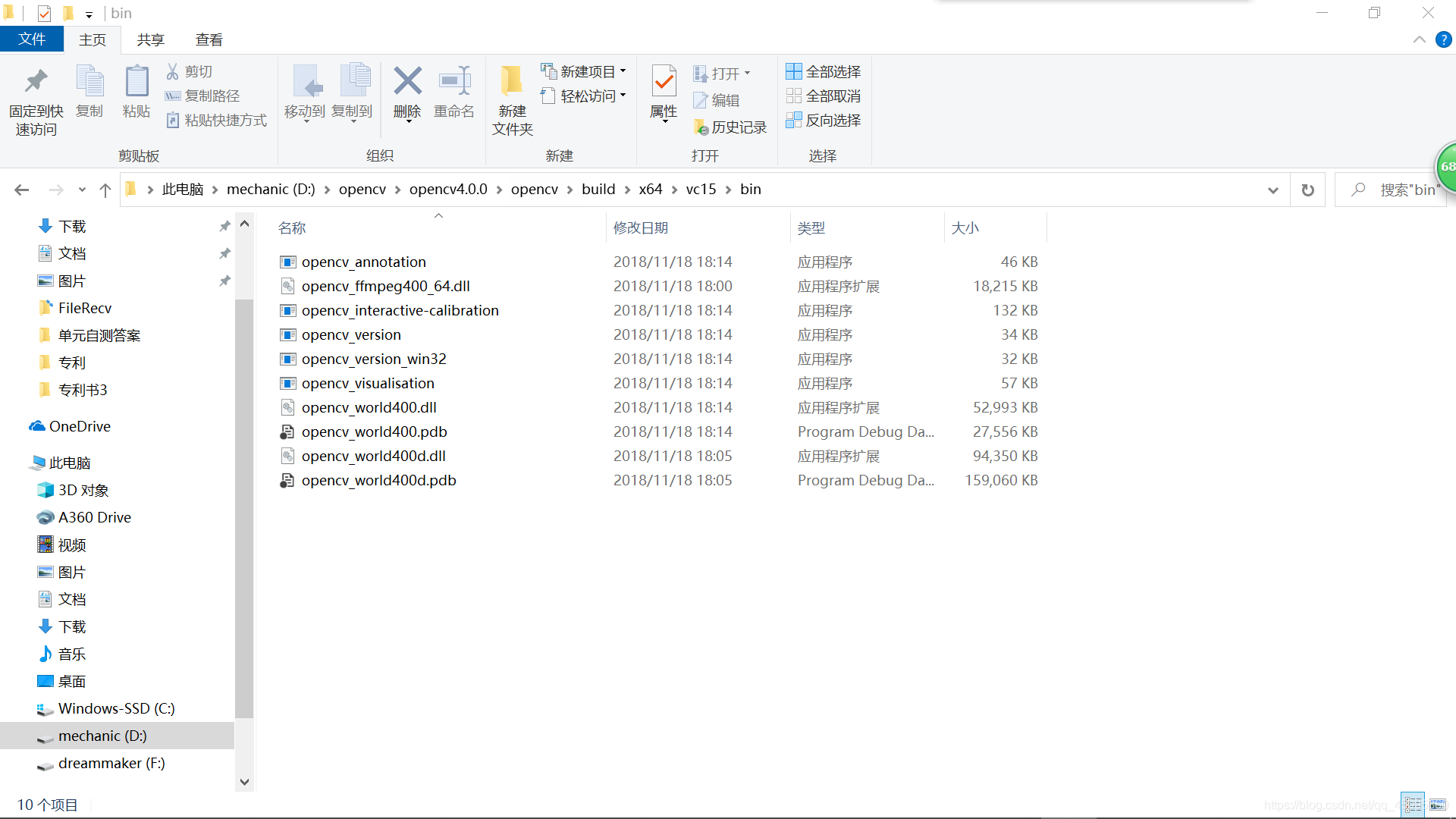Open the Properties (属性) checkmark icon
1456x819 pixels.
pyautogui.click(x=664, y=81)
